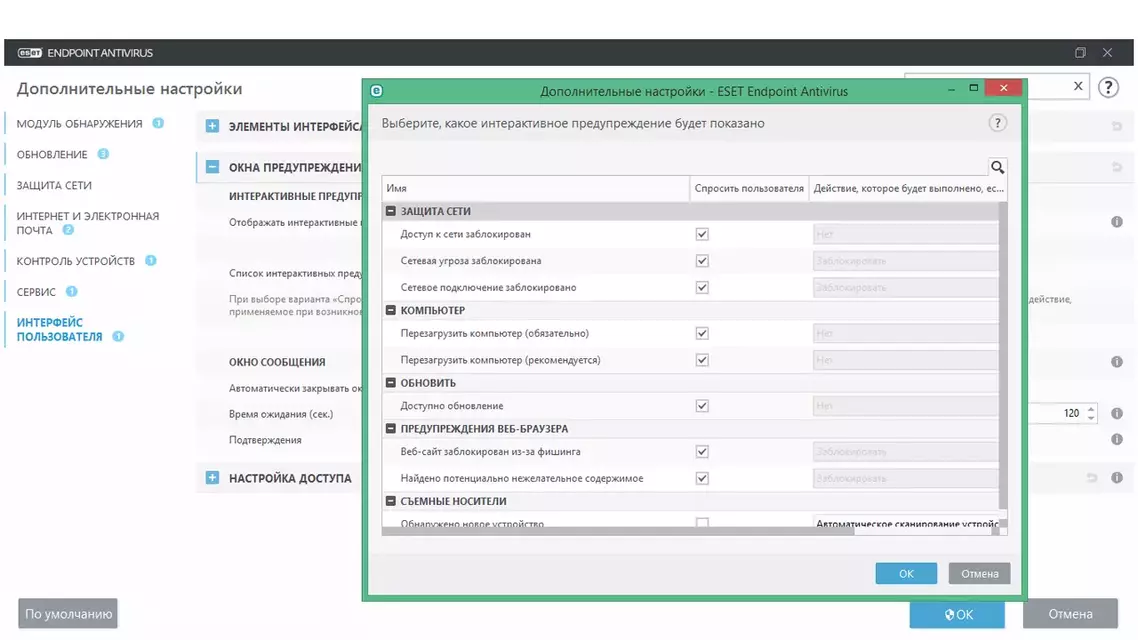Click the ESET logo in the title bar
This screenshot has height=640, width=1138.
click(x=30, y=53)
